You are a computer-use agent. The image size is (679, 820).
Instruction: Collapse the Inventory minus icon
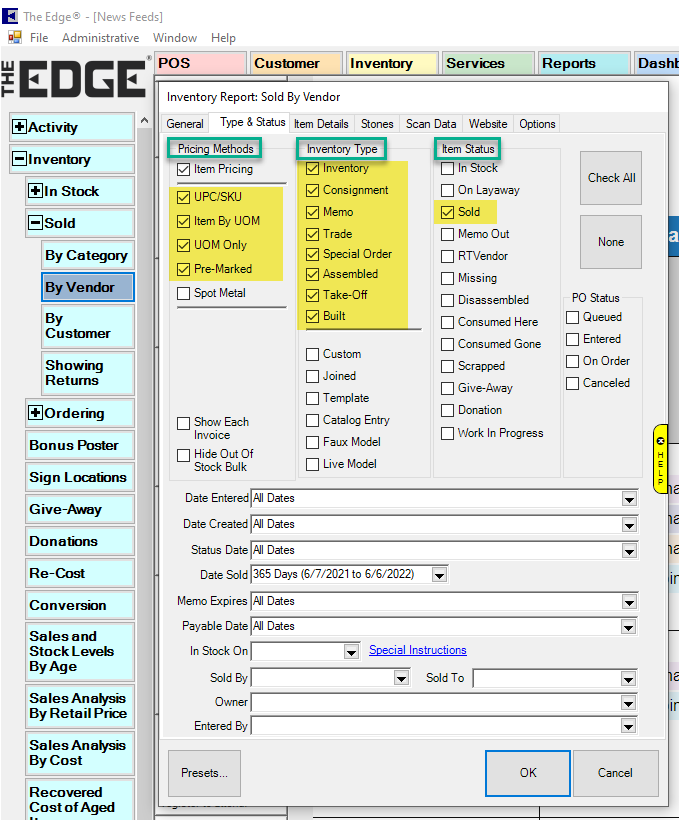coord(19,159)
